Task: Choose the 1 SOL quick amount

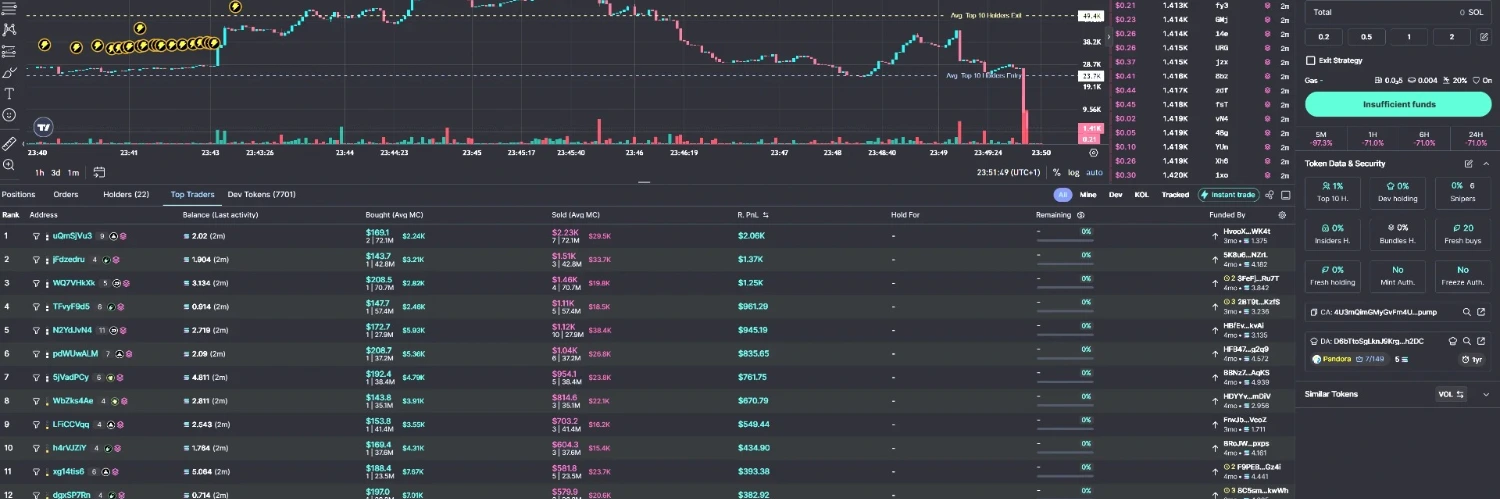Action: [1410, 37]
